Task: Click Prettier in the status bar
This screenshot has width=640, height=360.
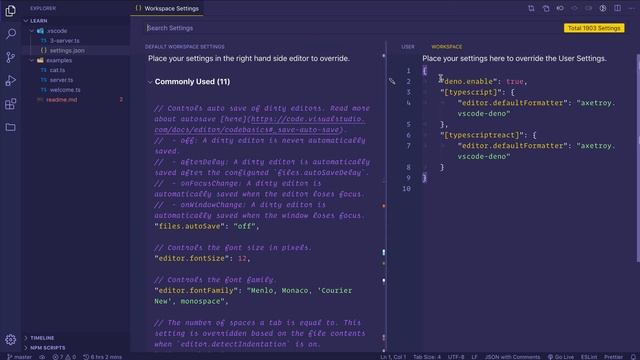Action: pyautogui.click(x=613, y=357)
